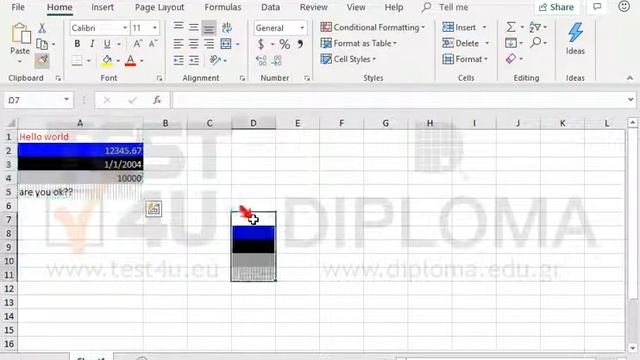Open the Ideas pane
This screenshot has width=640, height=360.
pyautogui.click(x=575, y=39)
